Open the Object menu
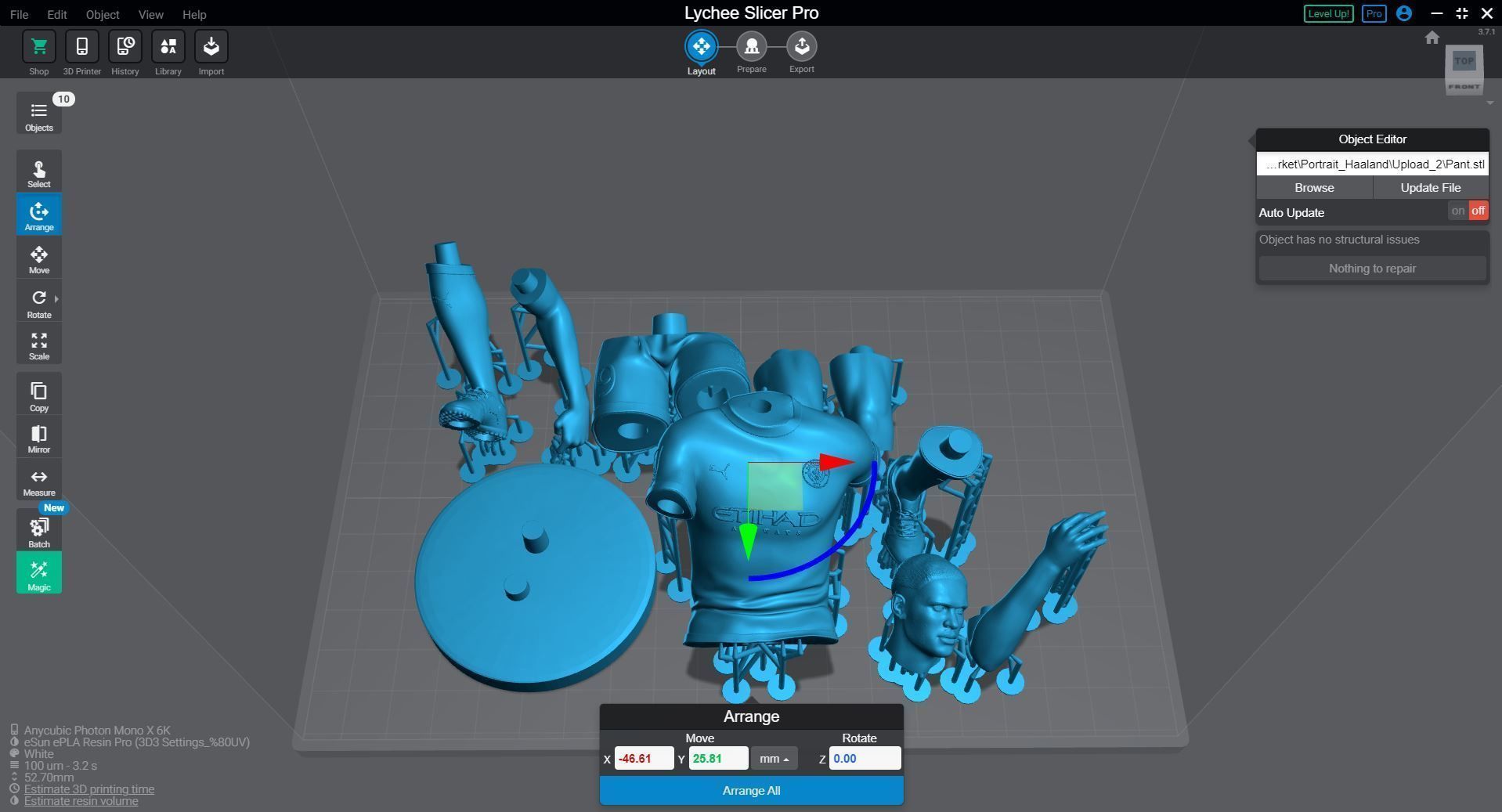The image size is (1502, 812). (x=103, y=14)
